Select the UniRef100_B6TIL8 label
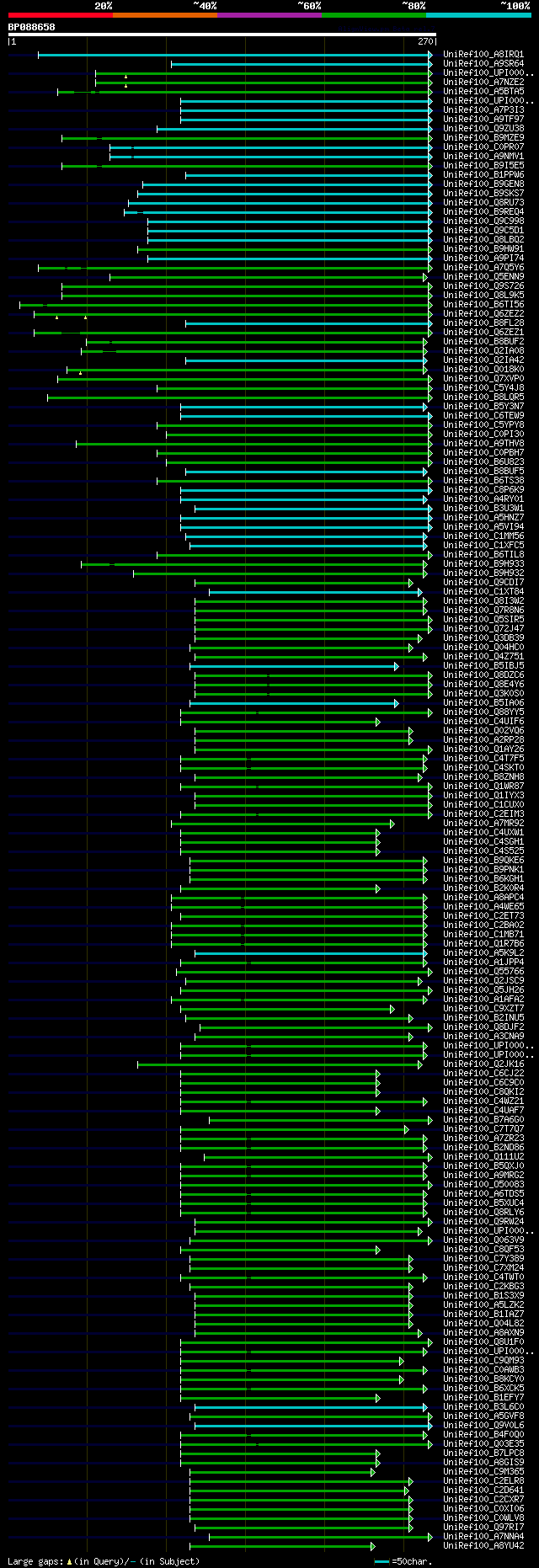This screenshot has height=1568, width=539. pyautogui.click(x=483, y=555)
